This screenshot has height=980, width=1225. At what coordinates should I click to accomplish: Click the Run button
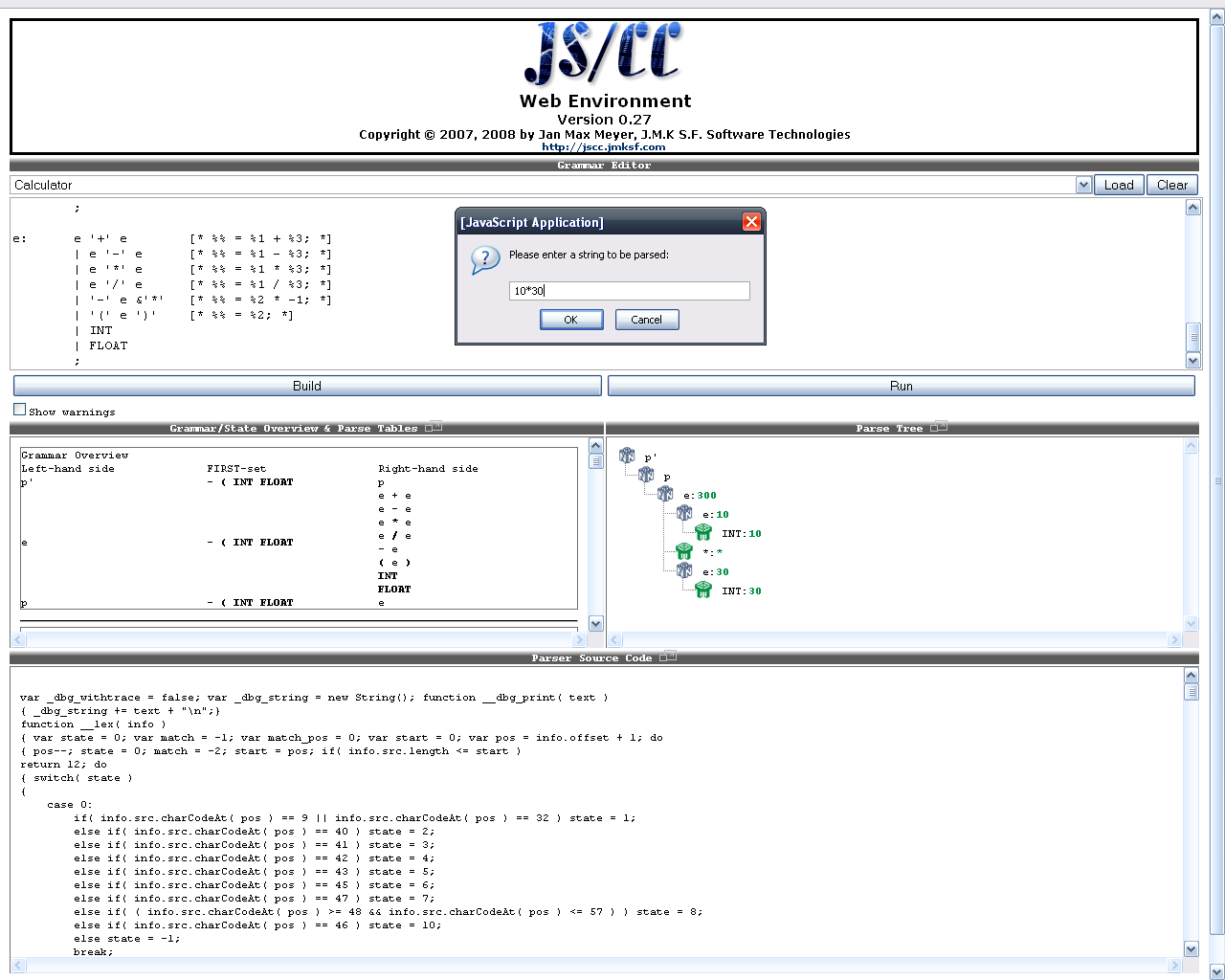click(901, 386)
